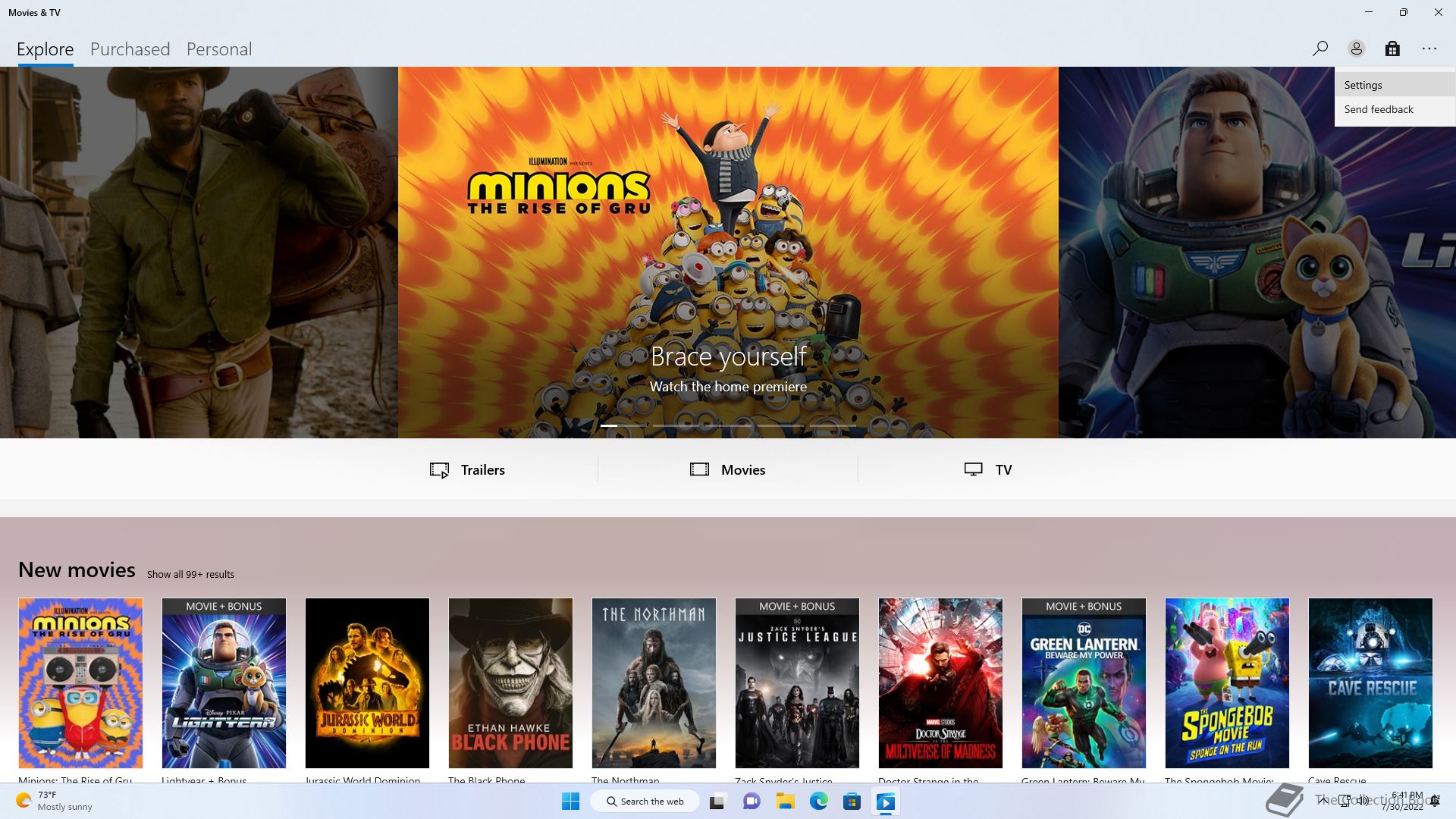Viewport: 1456px width, 819px height.
Task: Open the Store shopping bag icon
Action: pyautogui.click(x=1392, y=49)
